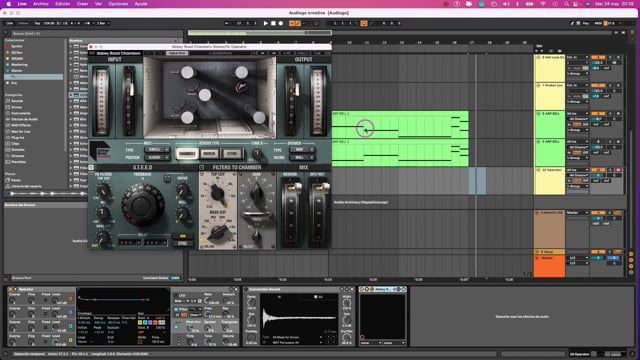Select the Synths collection in browser
This screenshot has height=360, width=640.
click(16, 46)
